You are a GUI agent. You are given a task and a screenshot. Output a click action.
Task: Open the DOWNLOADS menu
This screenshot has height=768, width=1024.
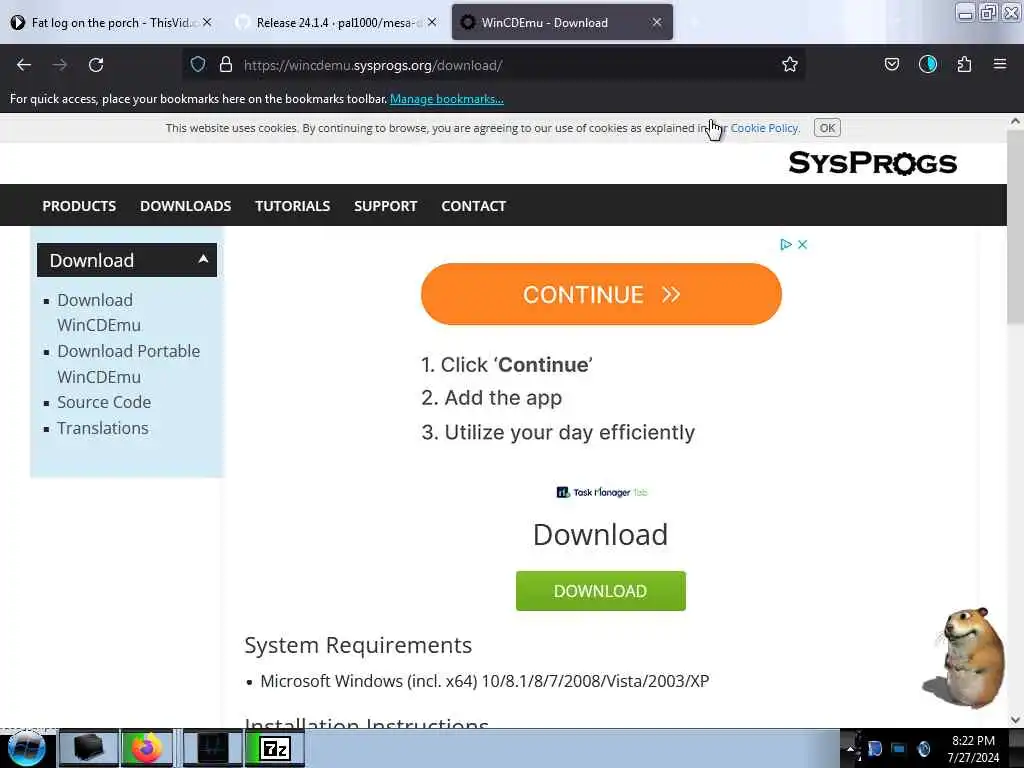point(185,206)
